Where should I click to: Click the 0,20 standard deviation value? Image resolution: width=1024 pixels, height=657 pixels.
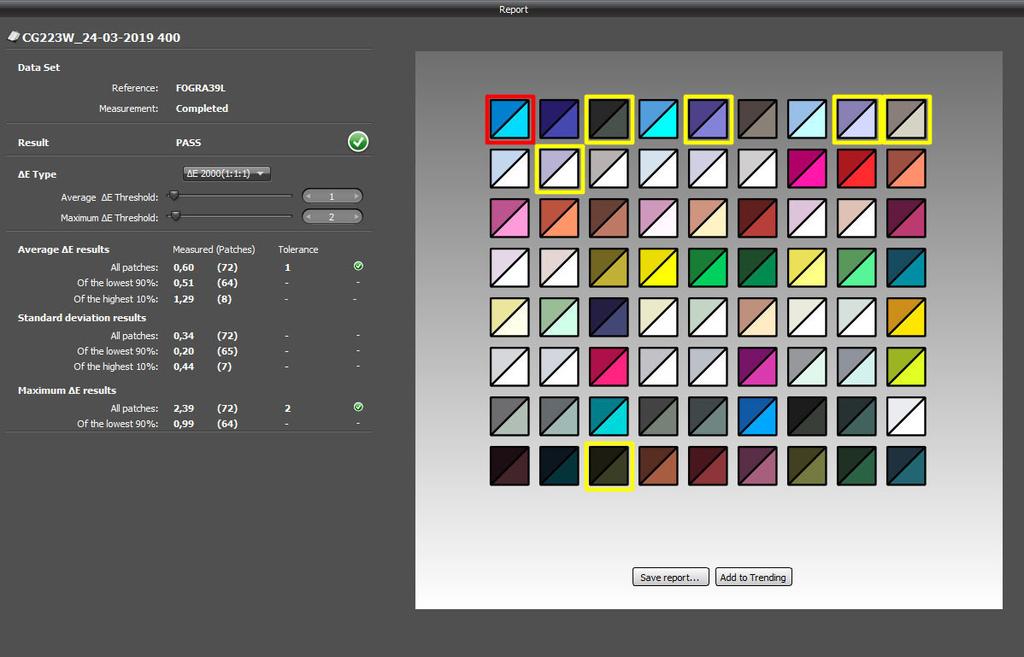coord(184,351)
